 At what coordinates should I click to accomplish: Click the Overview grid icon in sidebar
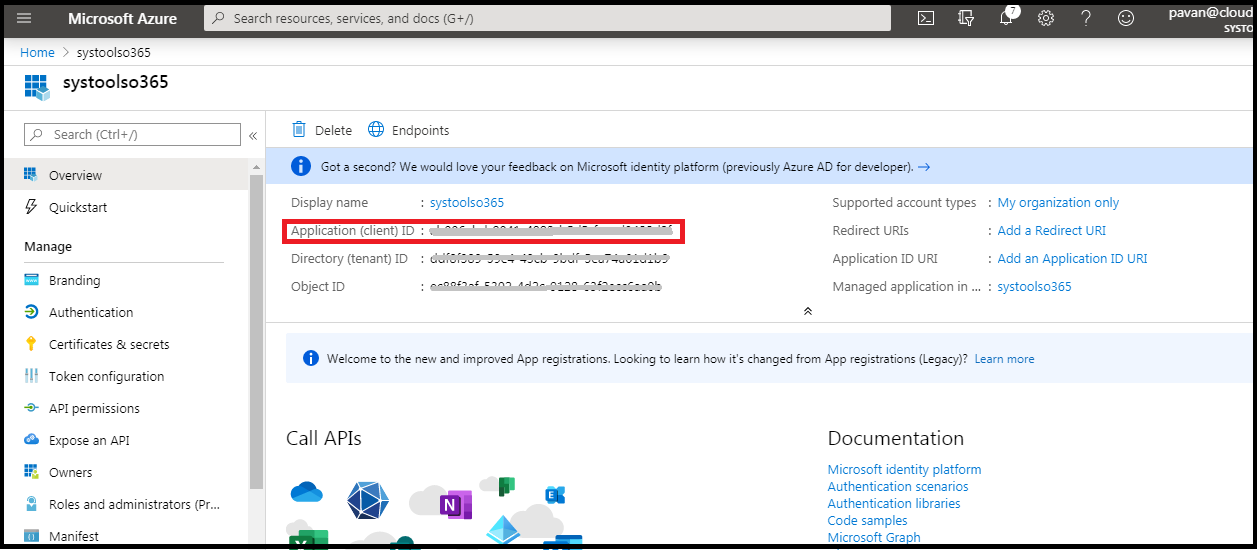pyautogui.click(x=31, y=175)
